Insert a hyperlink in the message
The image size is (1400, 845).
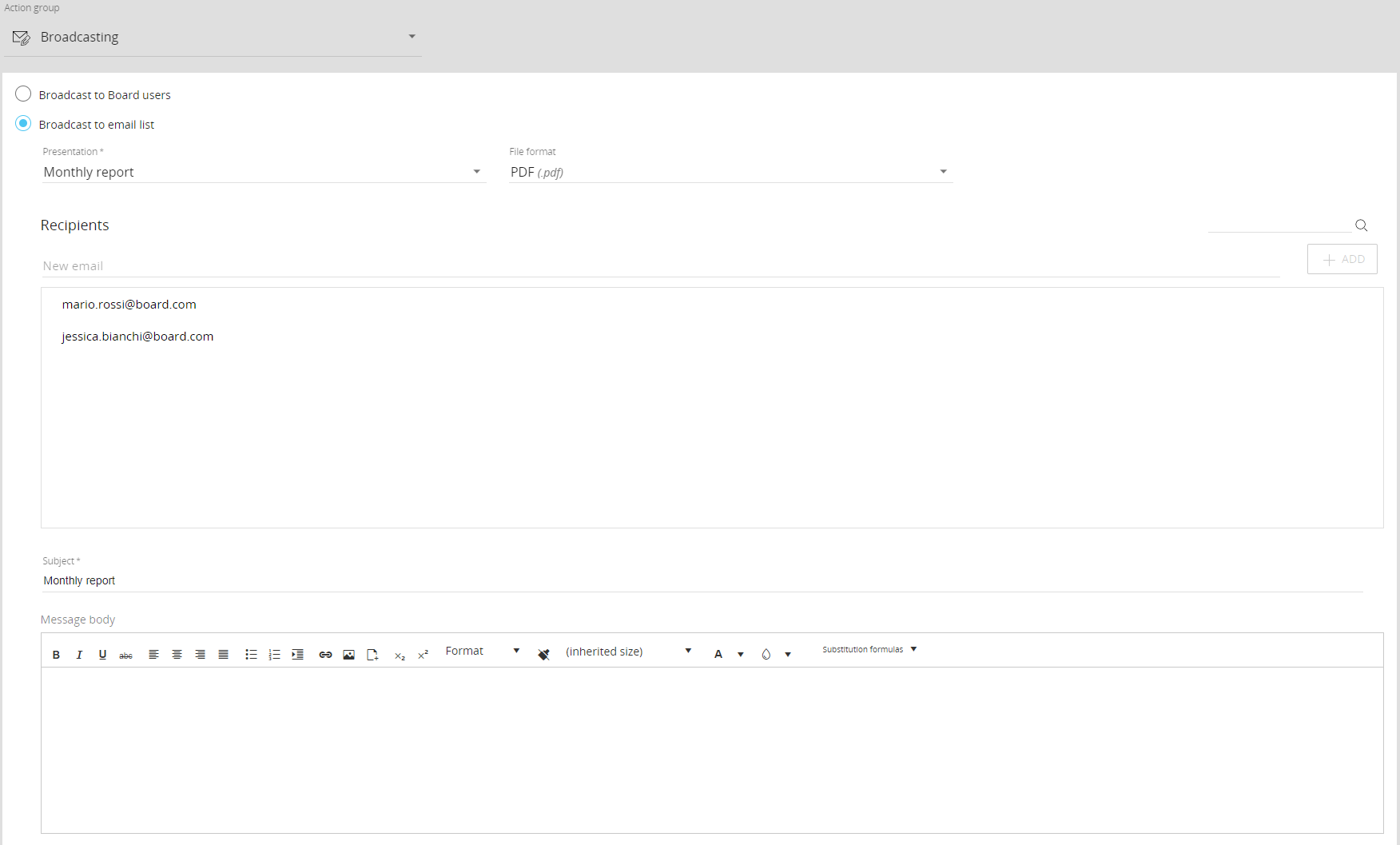tap(325, 655)
